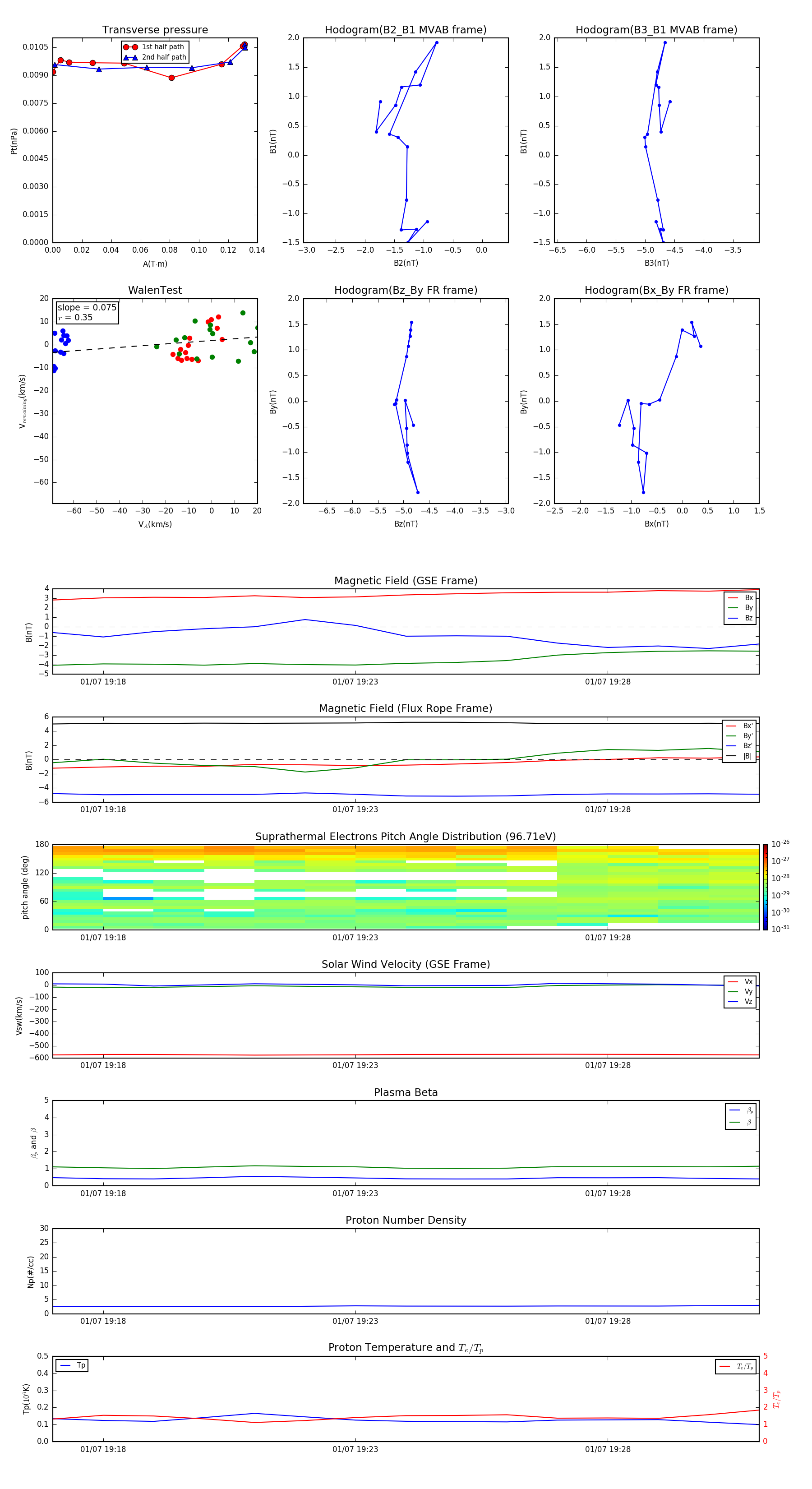Click 'Vy' in solar wind legend
The height and width of the screenshot is (1489, 812).
tap(748, 992)
